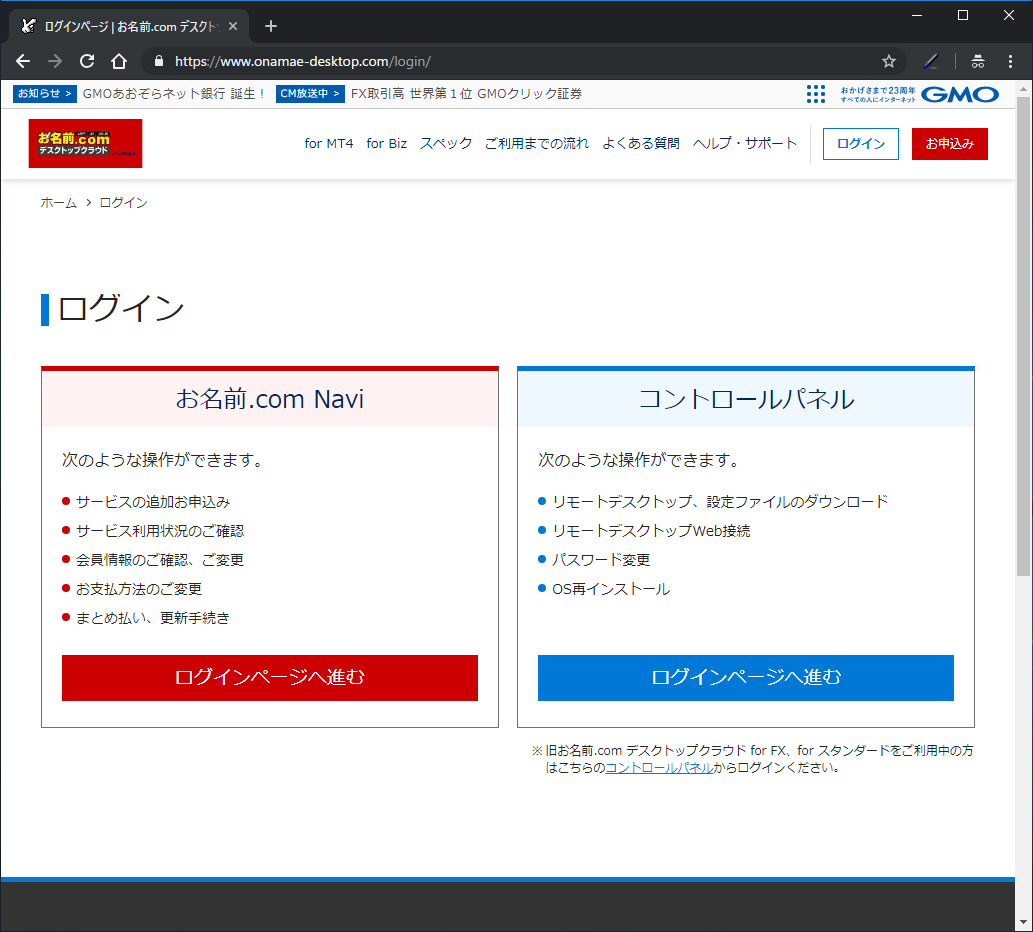Open the for Biz menu item
Viewport: 1033px width, 932px height.
[x=387, y=144]
